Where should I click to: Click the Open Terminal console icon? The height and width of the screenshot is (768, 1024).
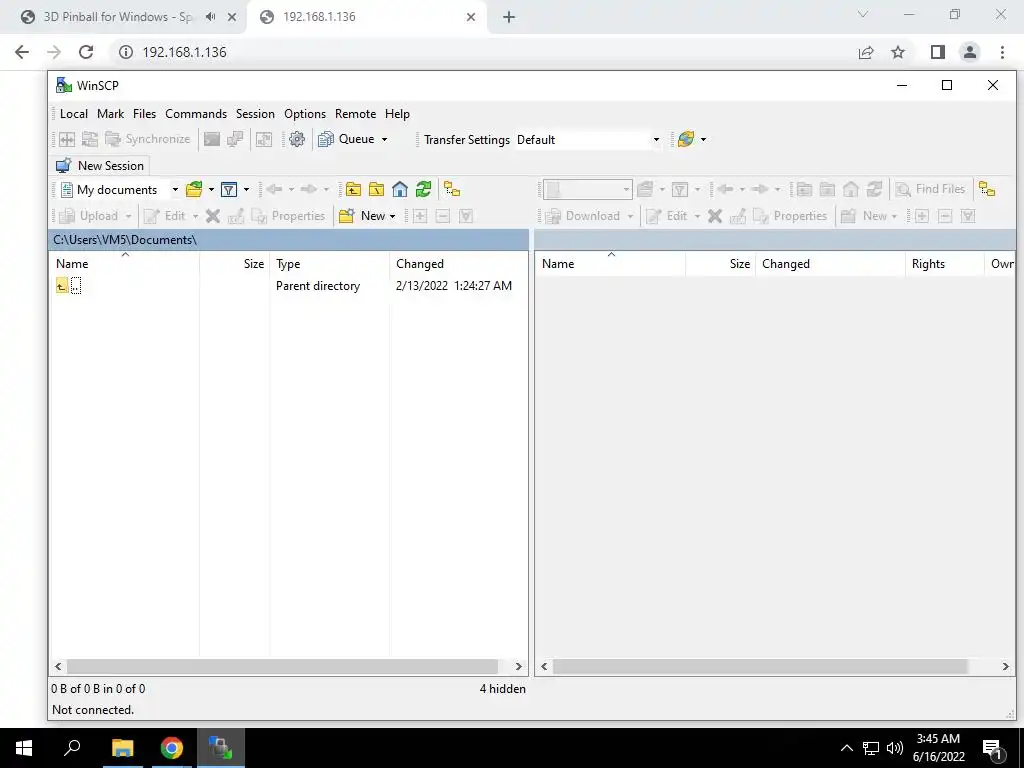pos(212,139)
